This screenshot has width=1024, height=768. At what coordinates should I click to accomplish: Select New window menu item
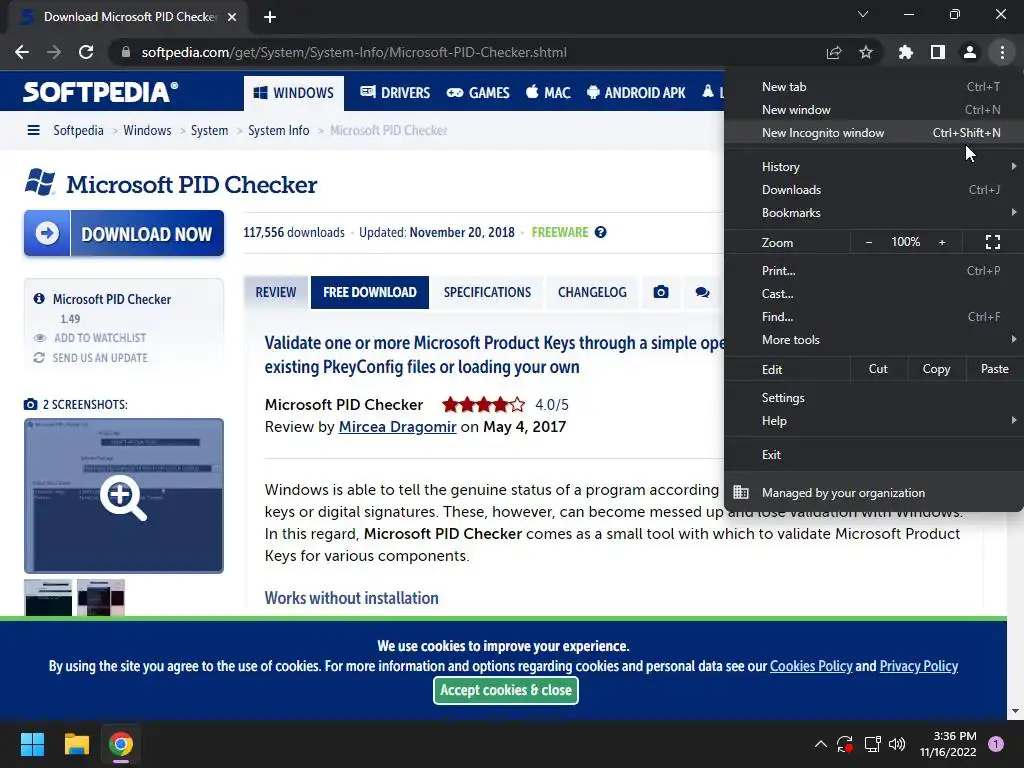874,110
